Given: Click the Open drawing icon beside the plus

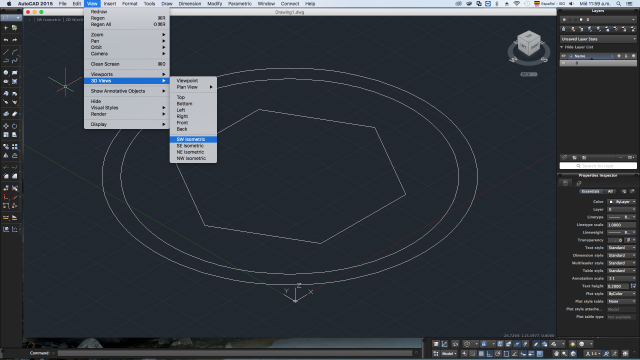Looking at the screenshot, I should click(15, 28).
